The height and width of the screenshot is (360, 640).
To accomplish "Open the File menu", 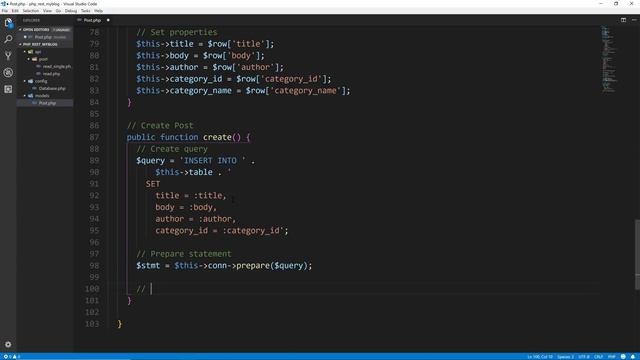I will tap(5, 11).
